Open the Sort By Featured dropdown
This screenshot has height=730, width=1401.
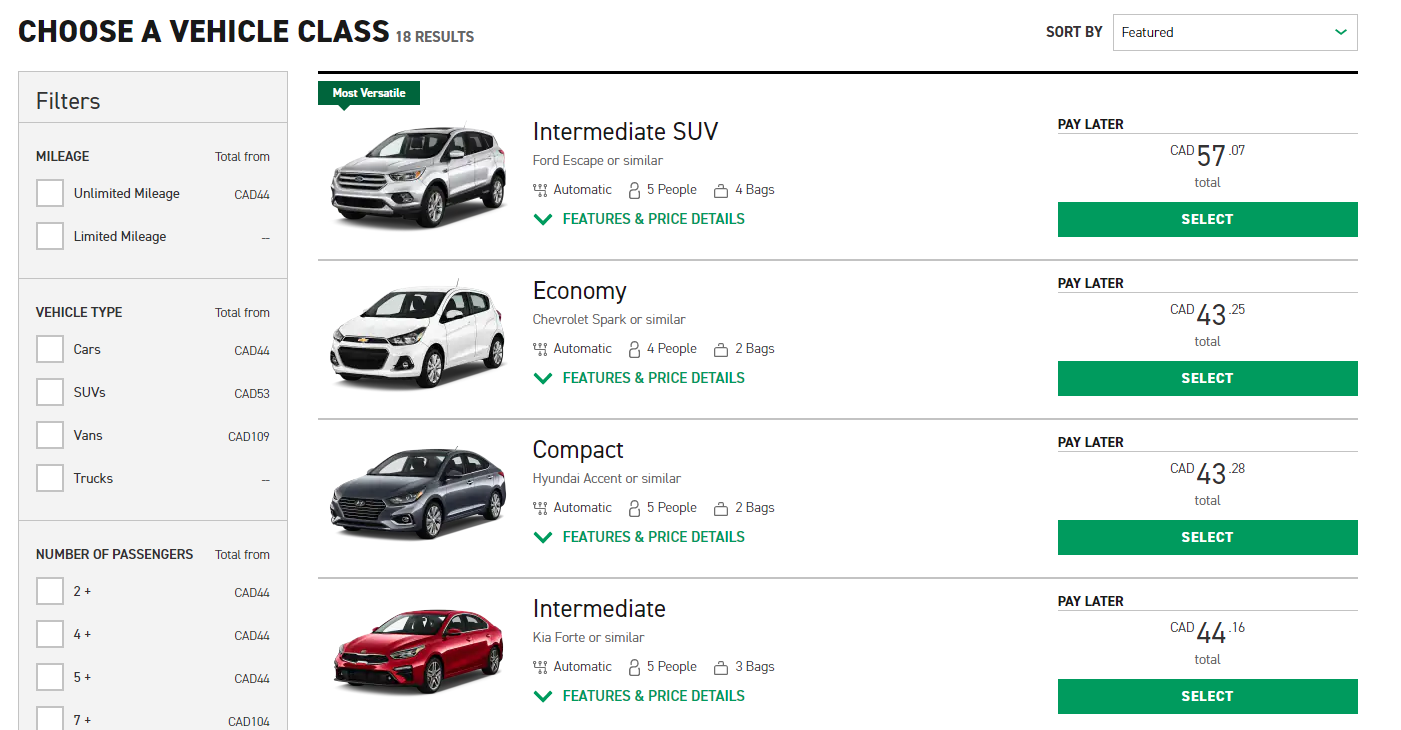1234,32
